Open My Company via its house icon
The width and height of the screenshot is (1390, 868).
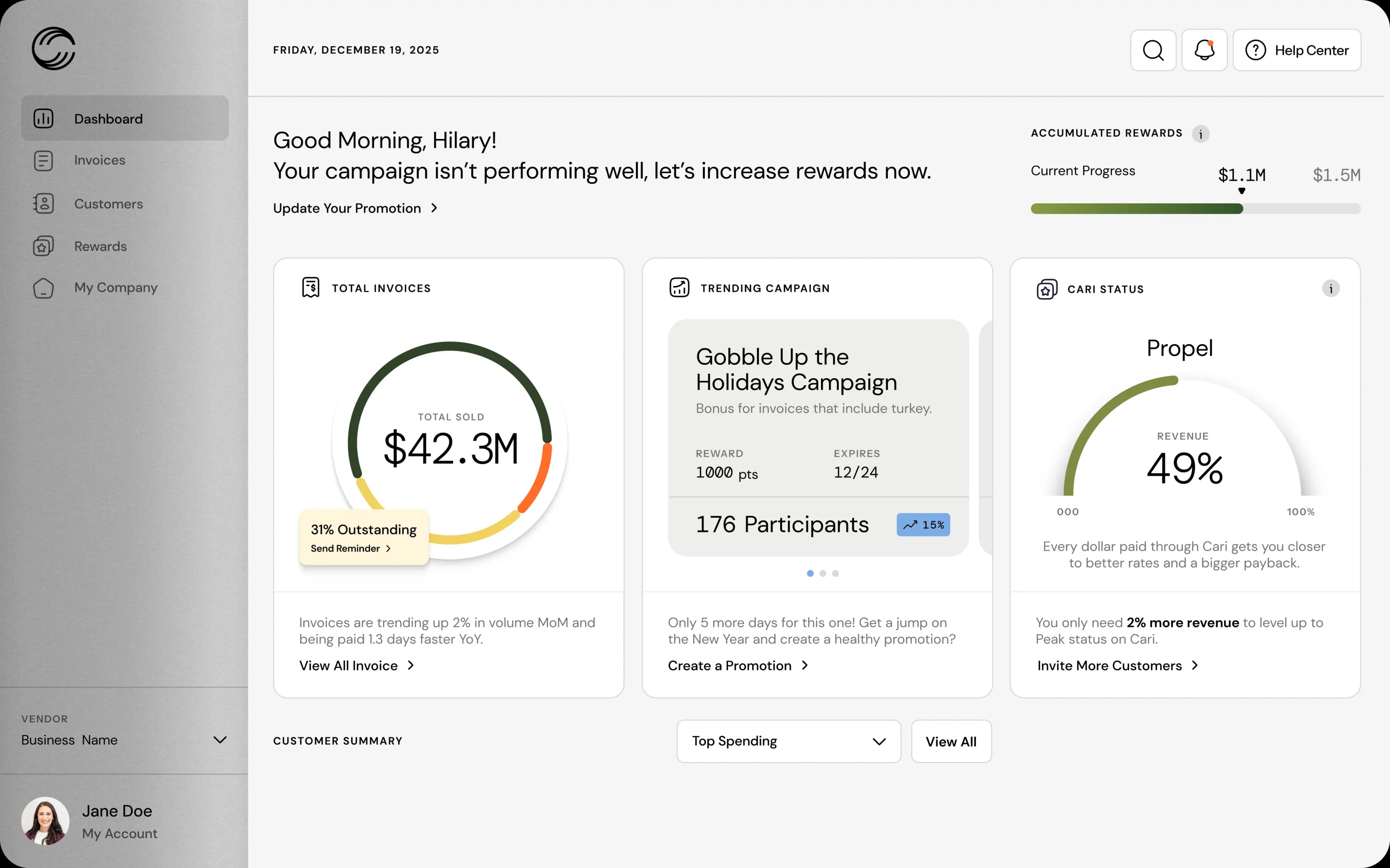tap(44, 288)
